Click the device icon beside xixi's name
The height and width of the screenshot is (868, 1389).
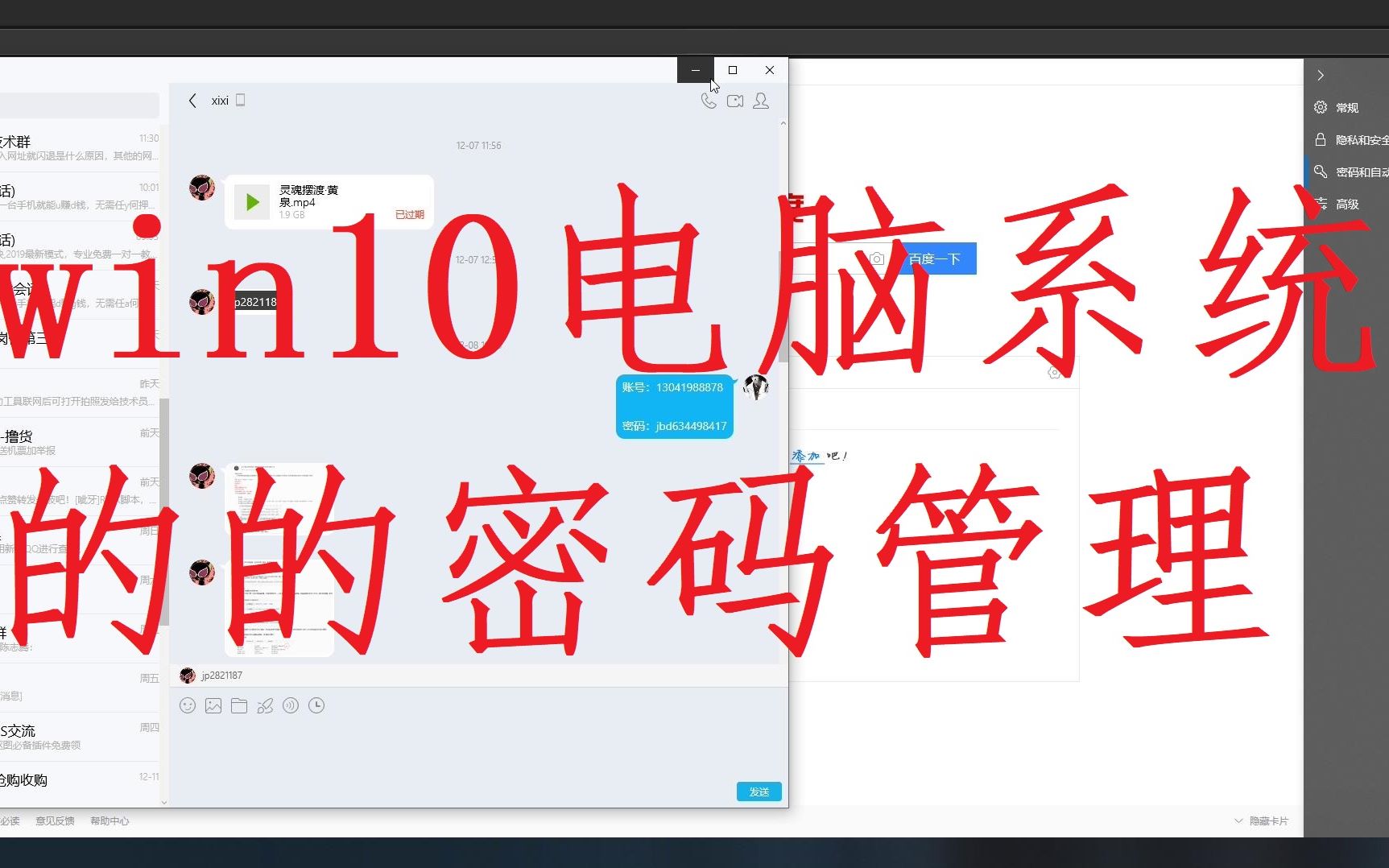click(x=240, y=100)
